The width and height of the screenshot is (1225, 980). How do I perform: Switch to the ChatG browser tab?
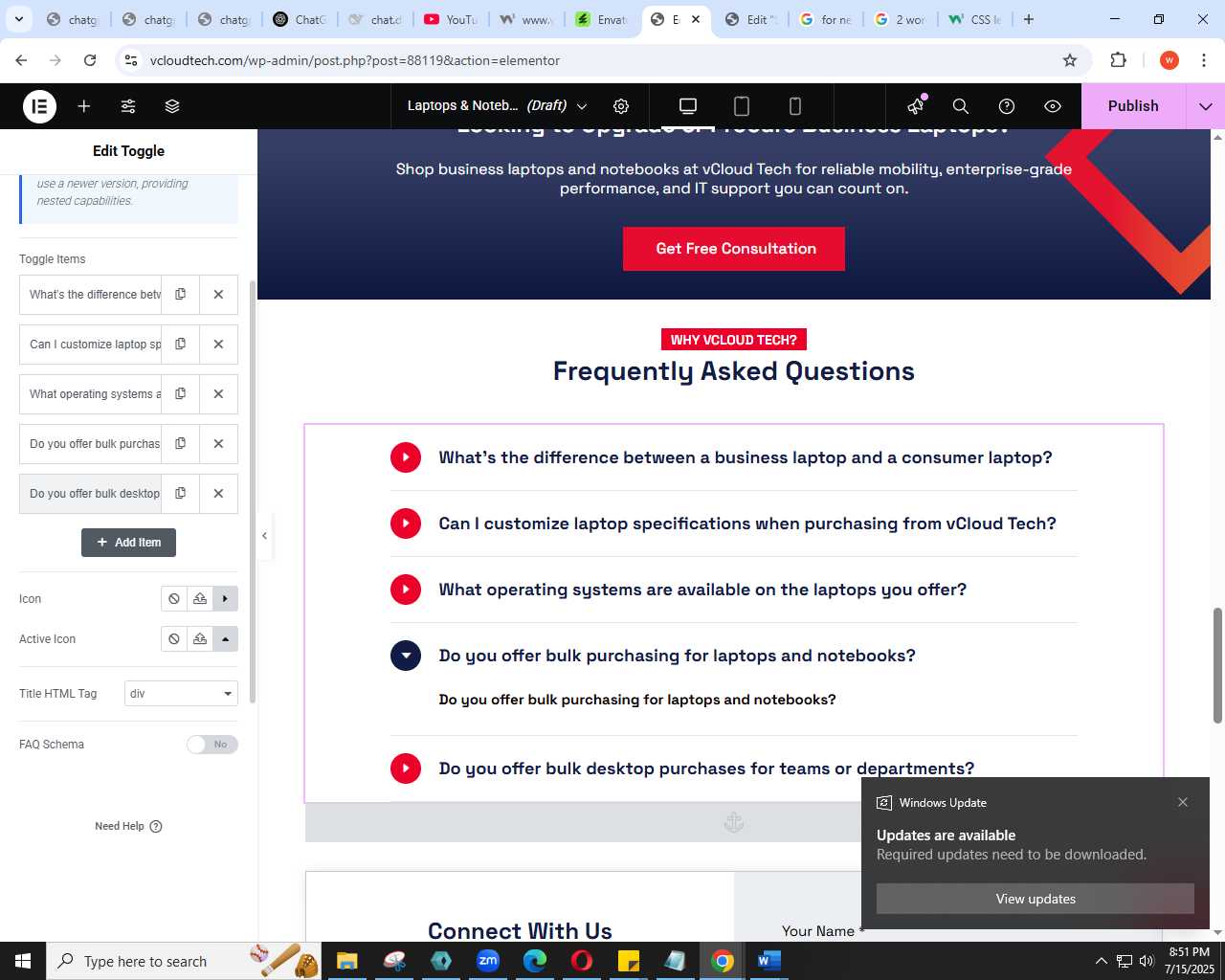(301, 19)
